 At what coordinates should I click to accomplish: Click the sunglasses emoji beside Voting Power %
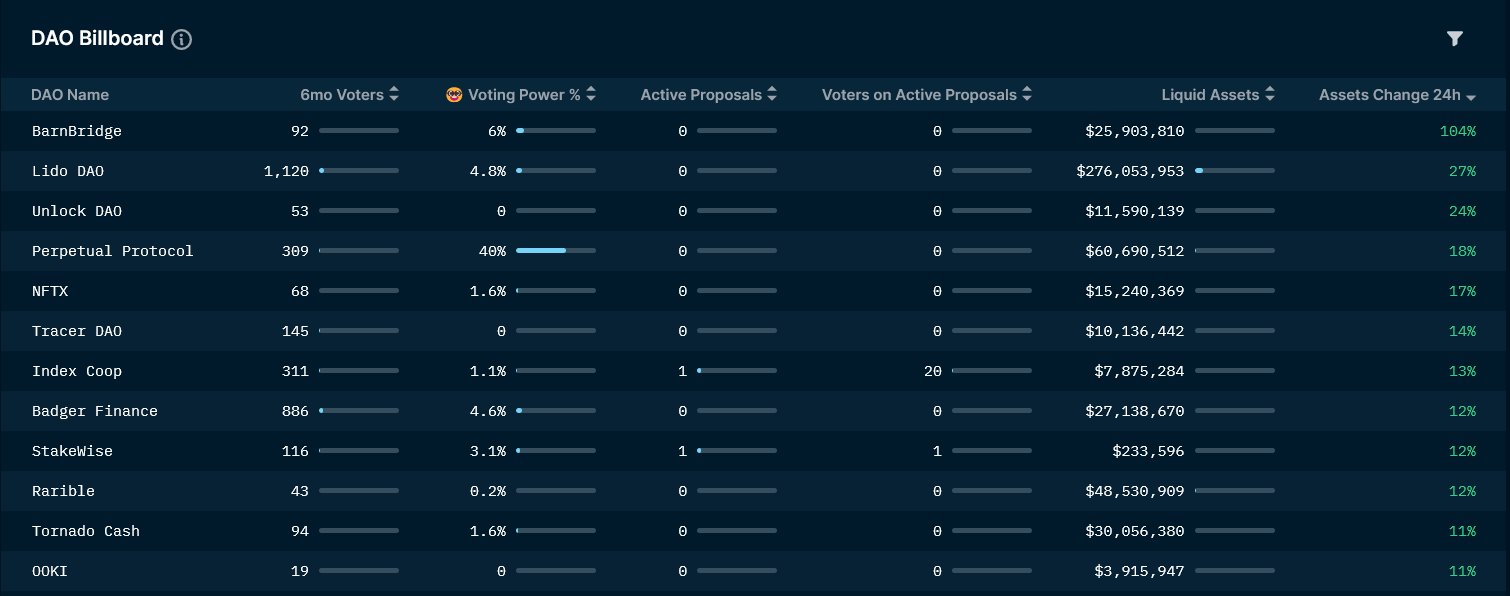(455, 95)
